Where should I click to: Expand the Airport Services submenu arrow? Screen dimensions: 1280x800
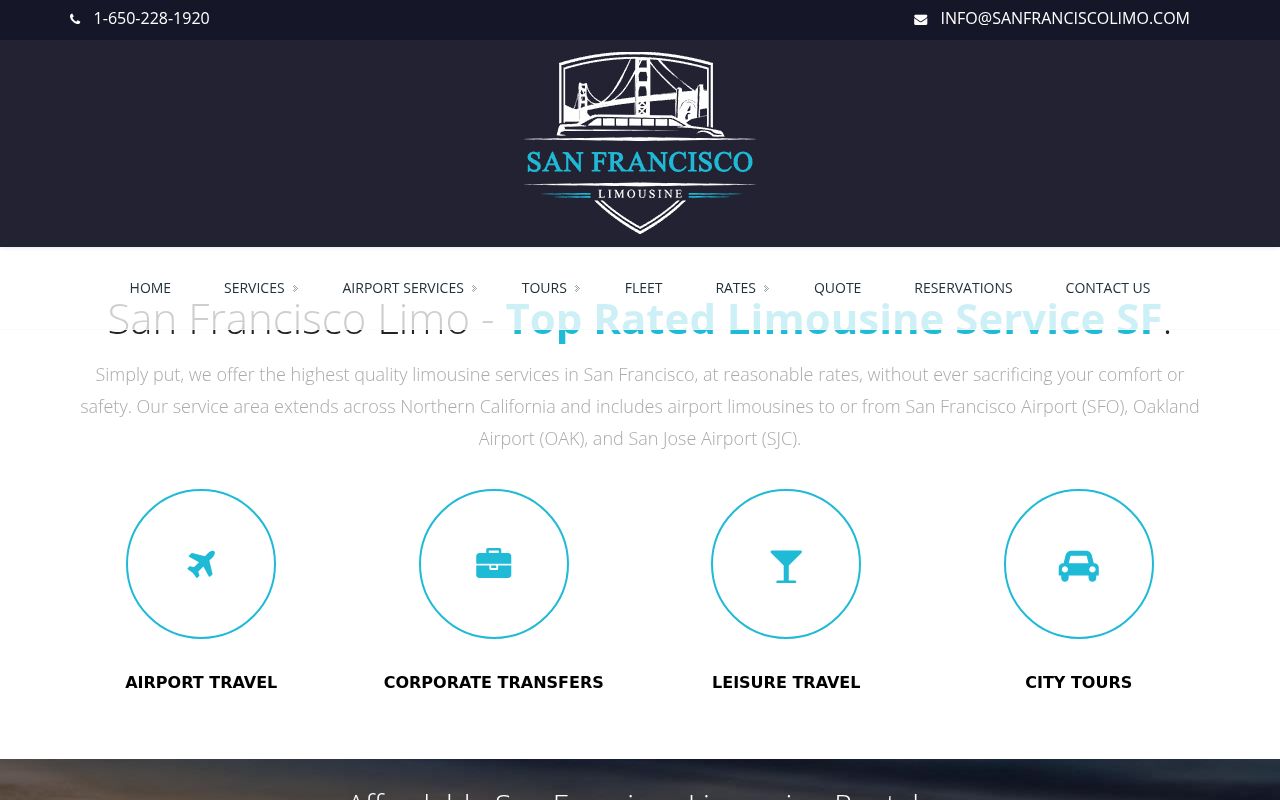tap(475, 289)
